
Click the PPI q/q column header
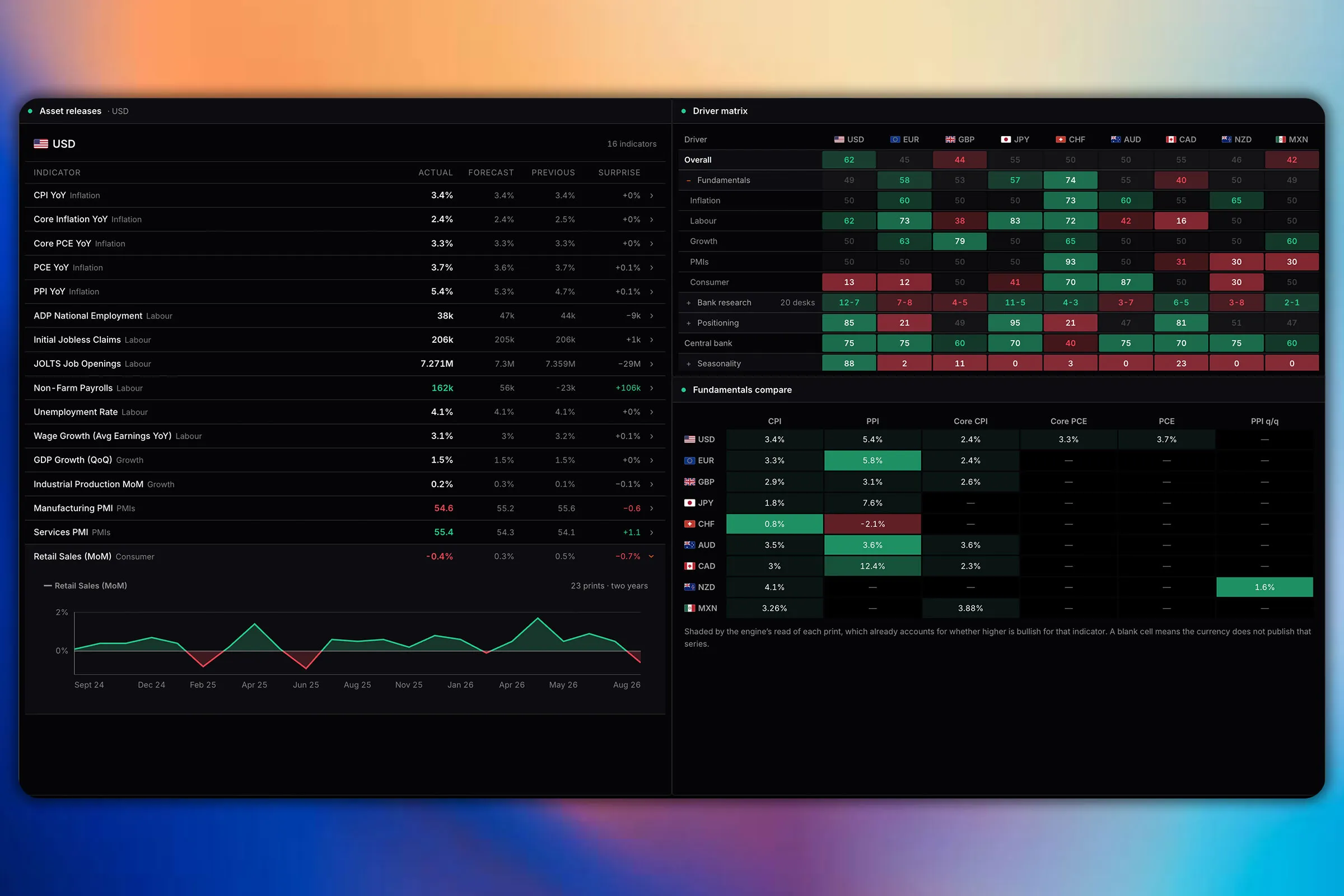1264,421
